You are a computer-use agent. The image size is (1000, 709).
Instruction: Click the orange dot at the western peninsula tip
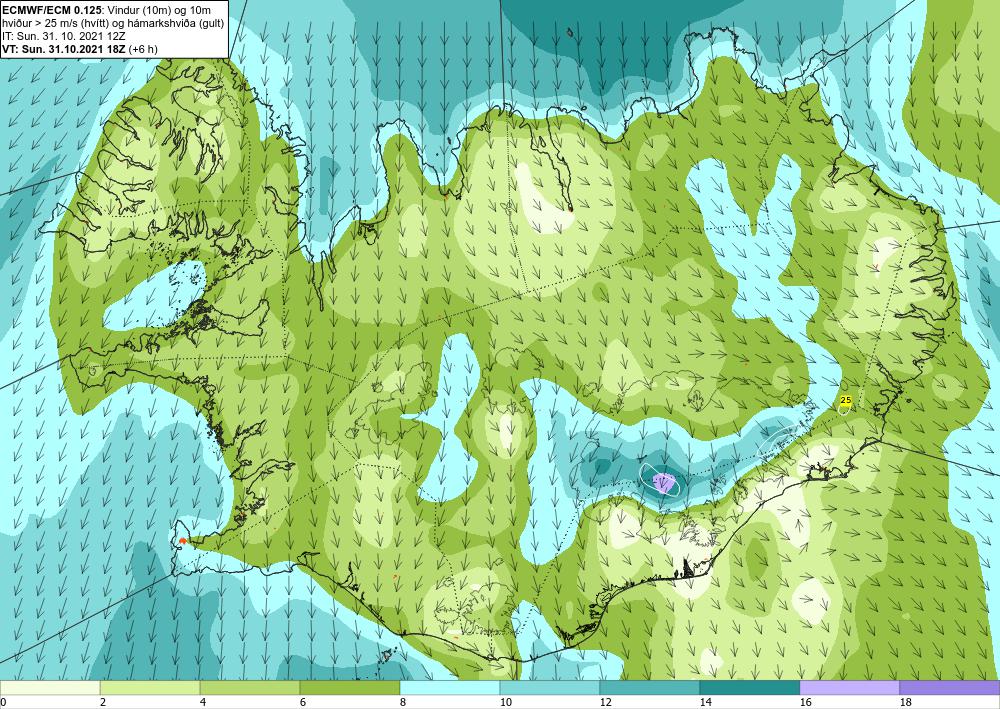point(182,541)
